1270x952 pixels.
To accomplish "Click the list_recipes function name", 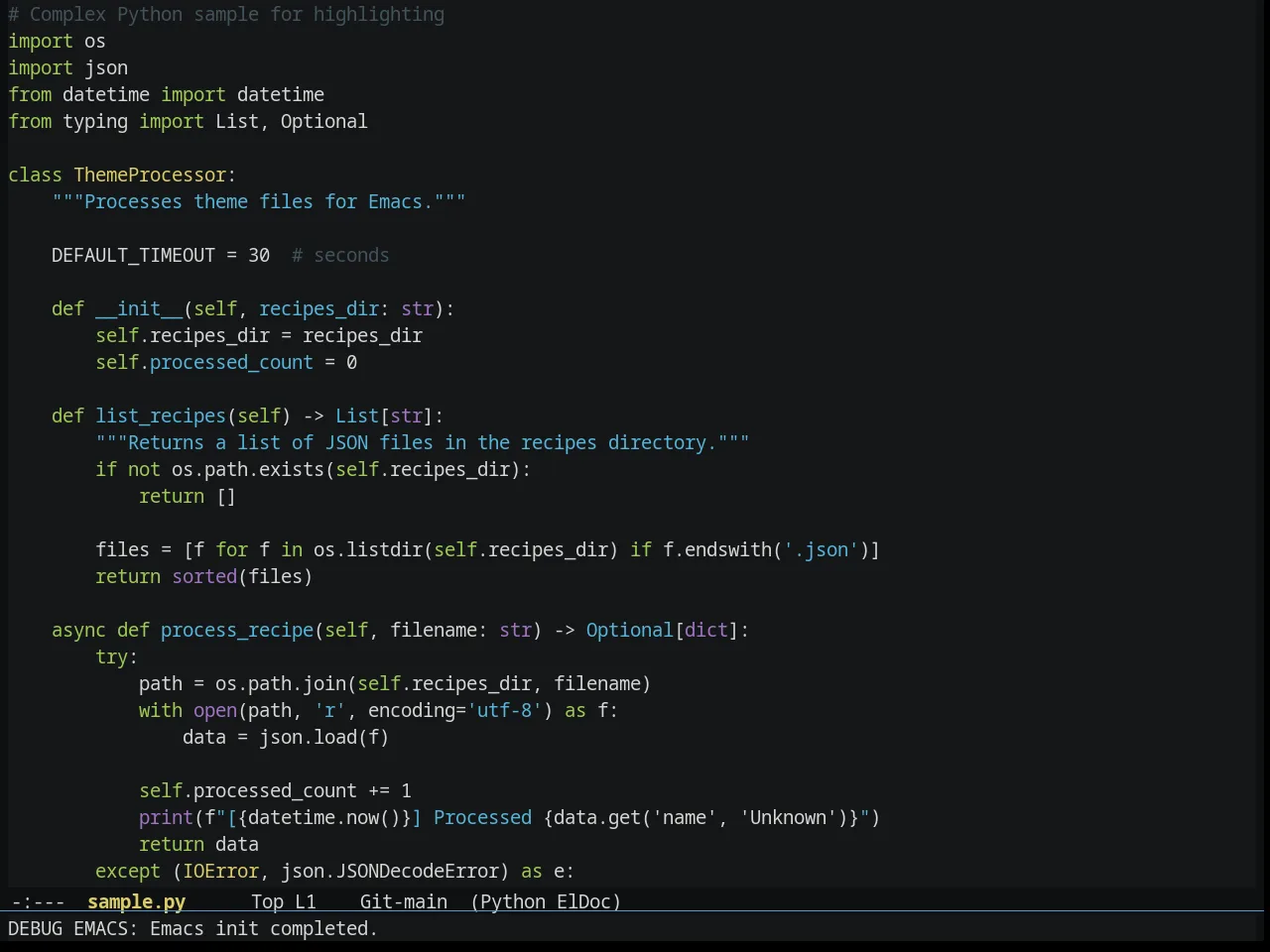I will click(161, 416).
